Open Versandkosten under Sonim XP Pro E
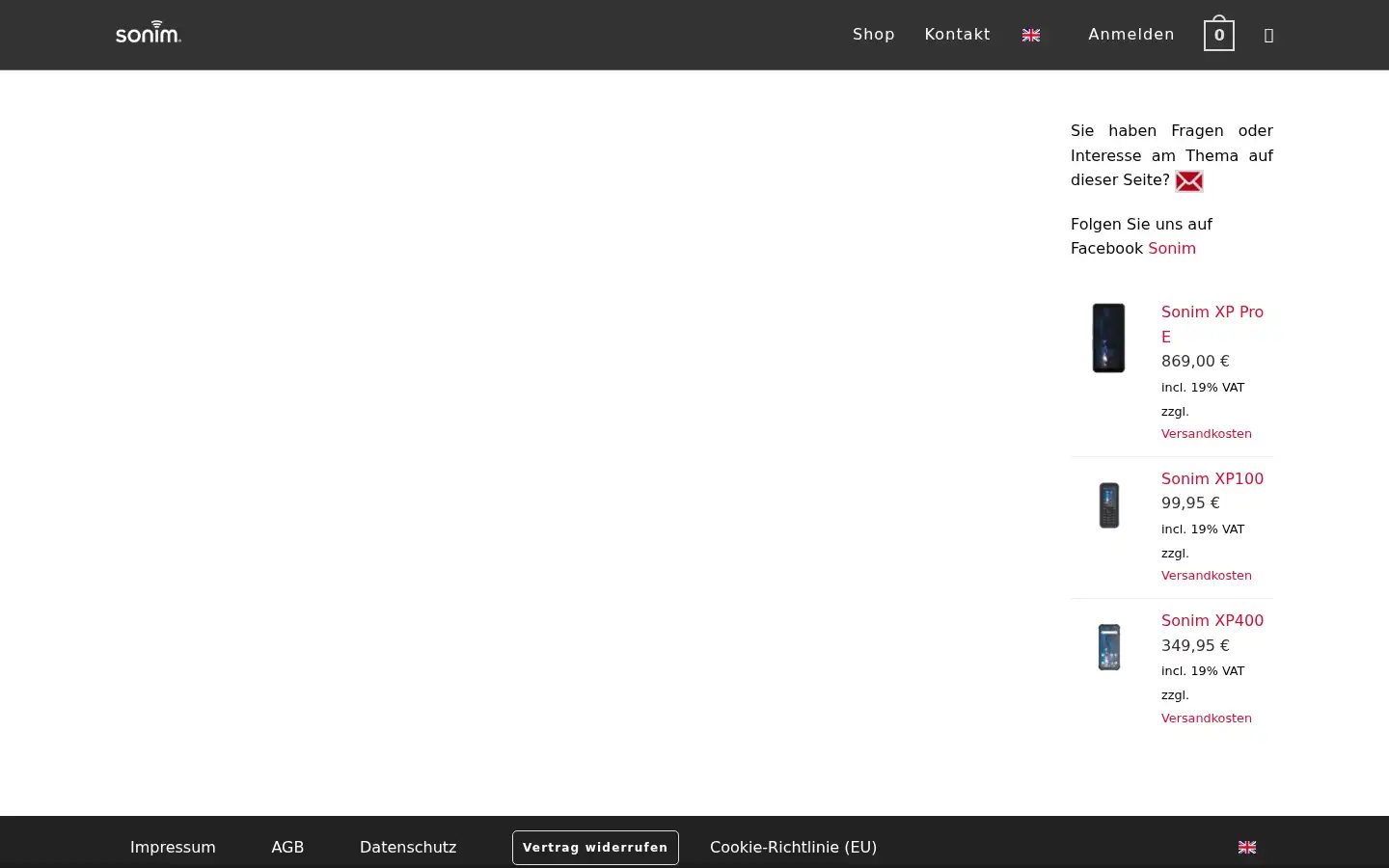This screenshot has height=868, width=1389. 1207,434
